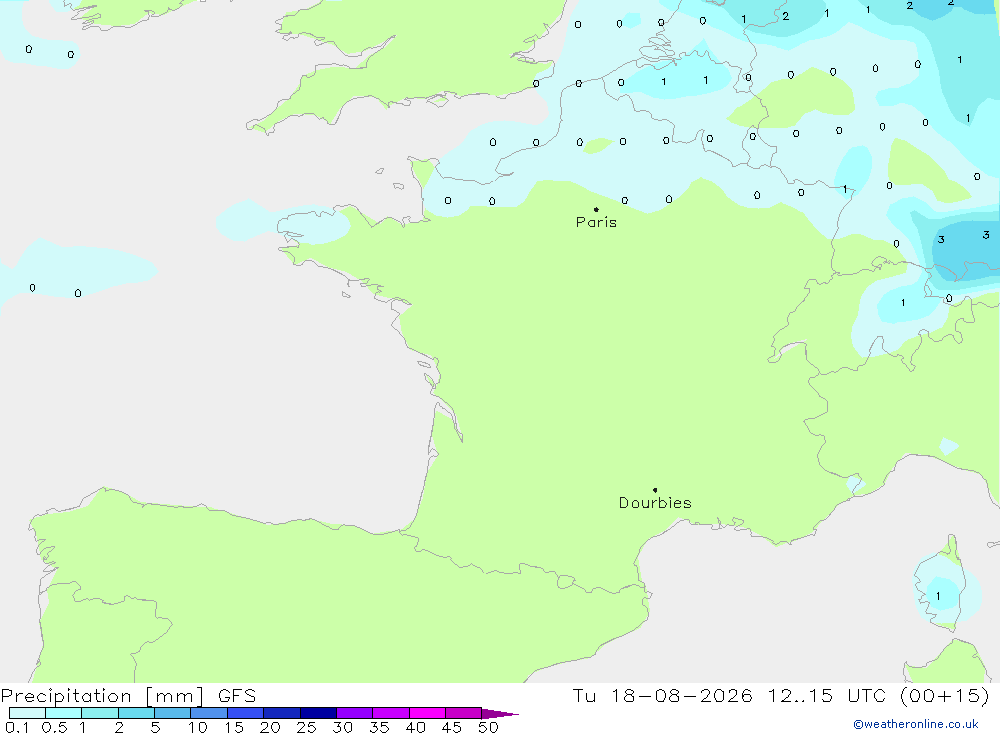
Task: Pick the 0.5–1 mm legend swatch
Action: click(64, 713)
